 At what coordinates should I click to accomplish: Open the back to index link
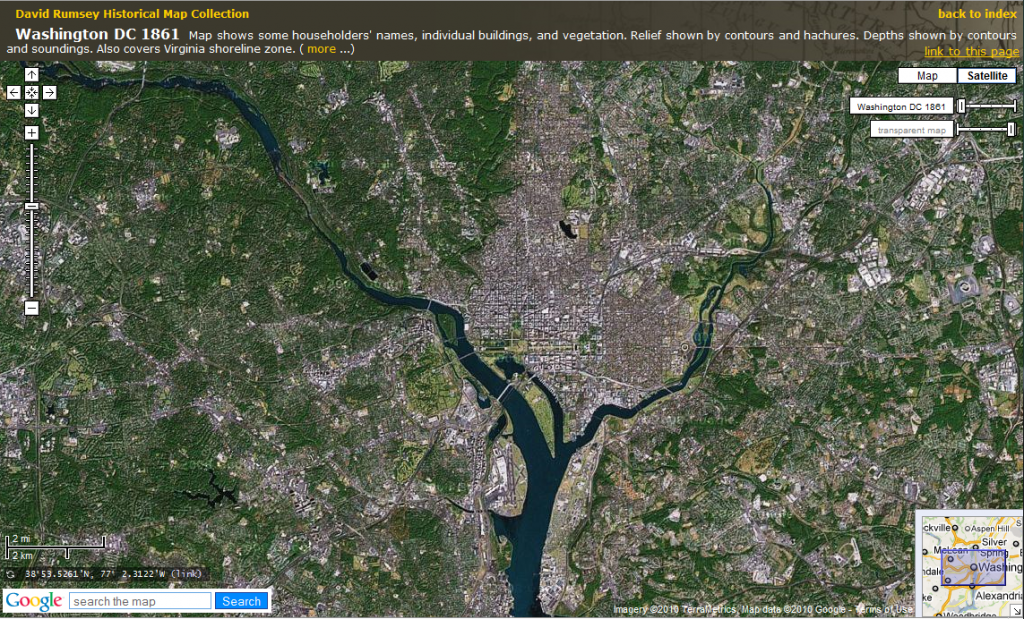(x=977, y=14)
